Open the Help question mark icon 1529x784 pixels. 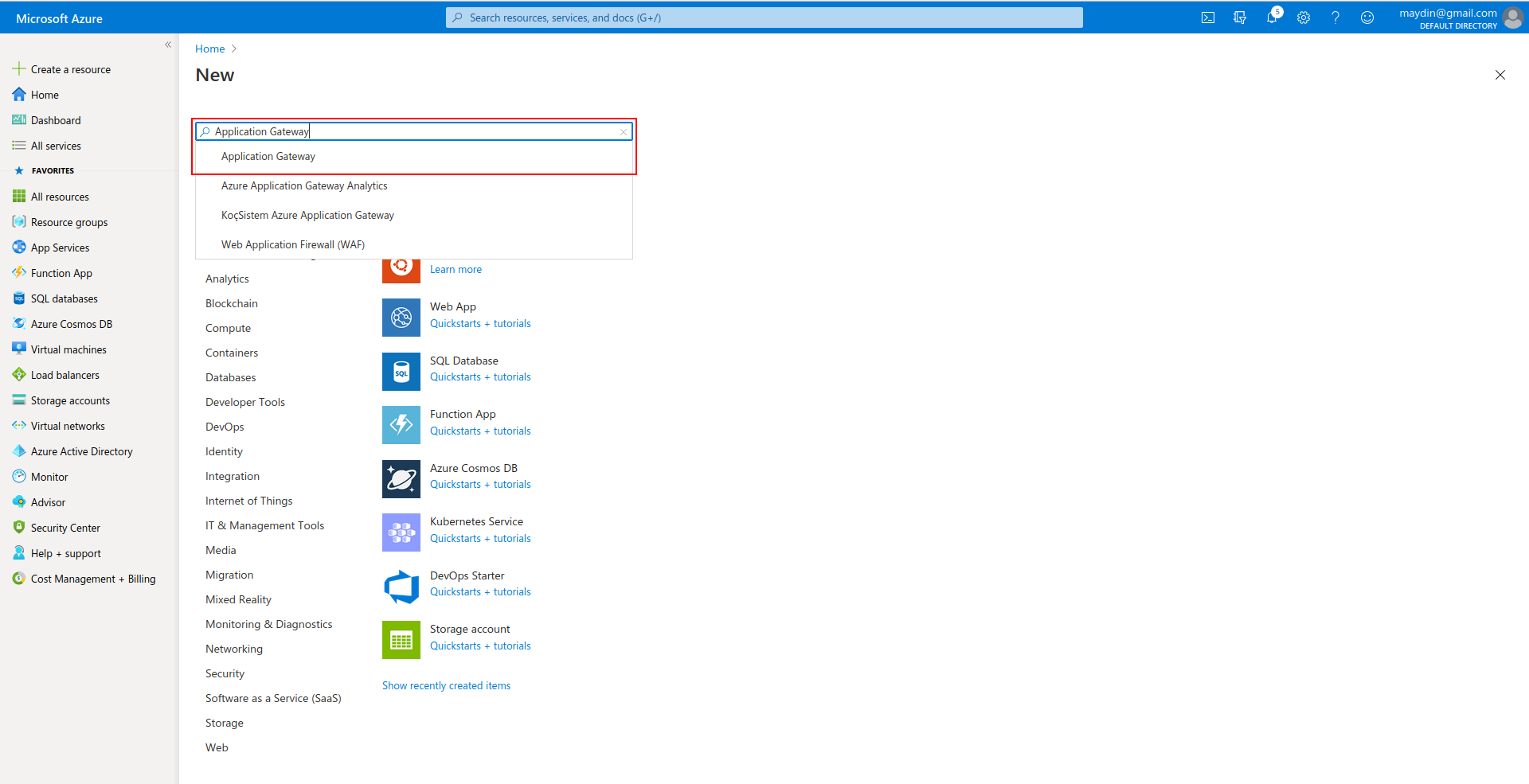click(x=1335, y=18)
